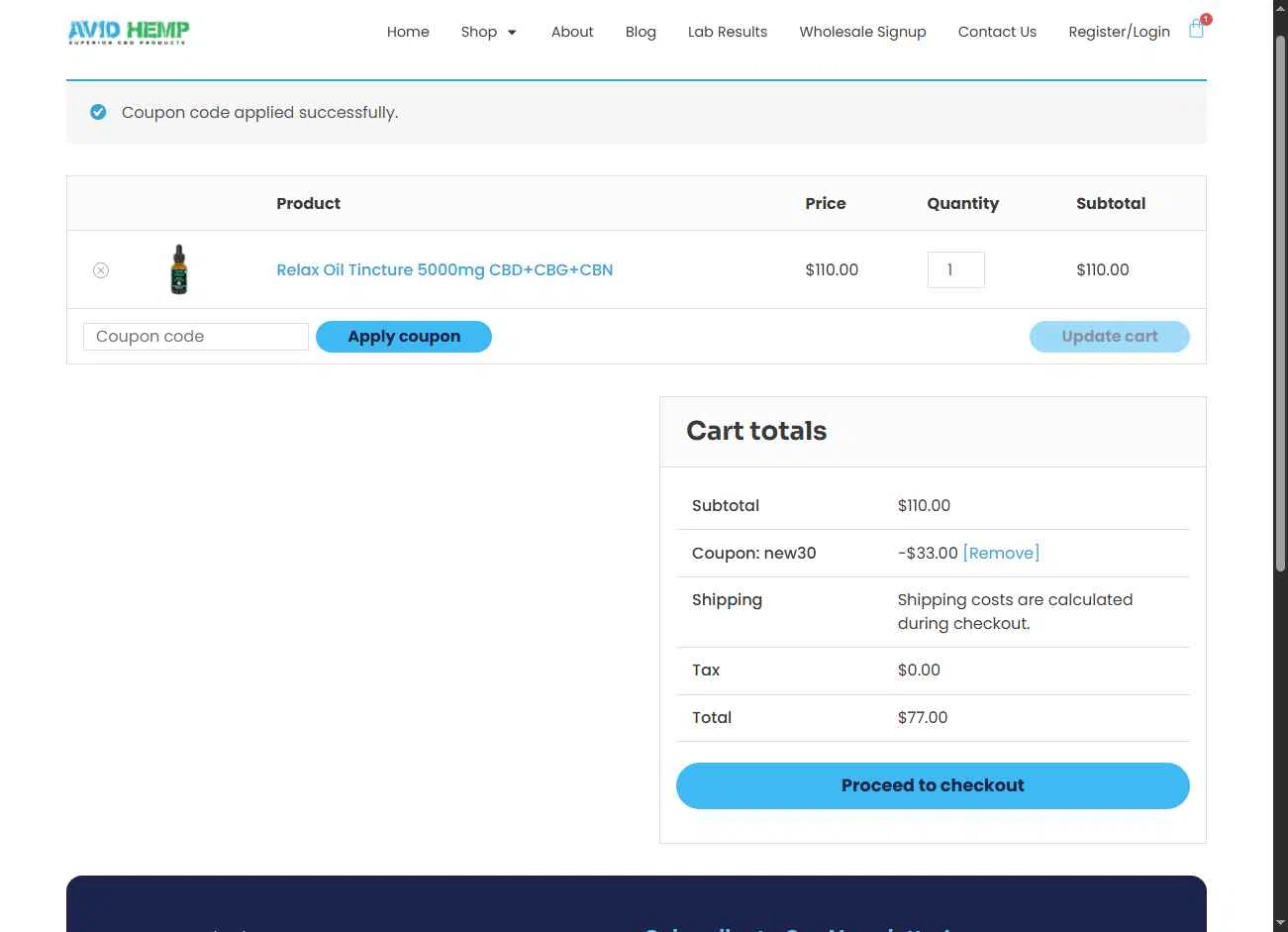Proceed to checkout
Viewport: 1288px width, 932px height.
click(933, 785)
